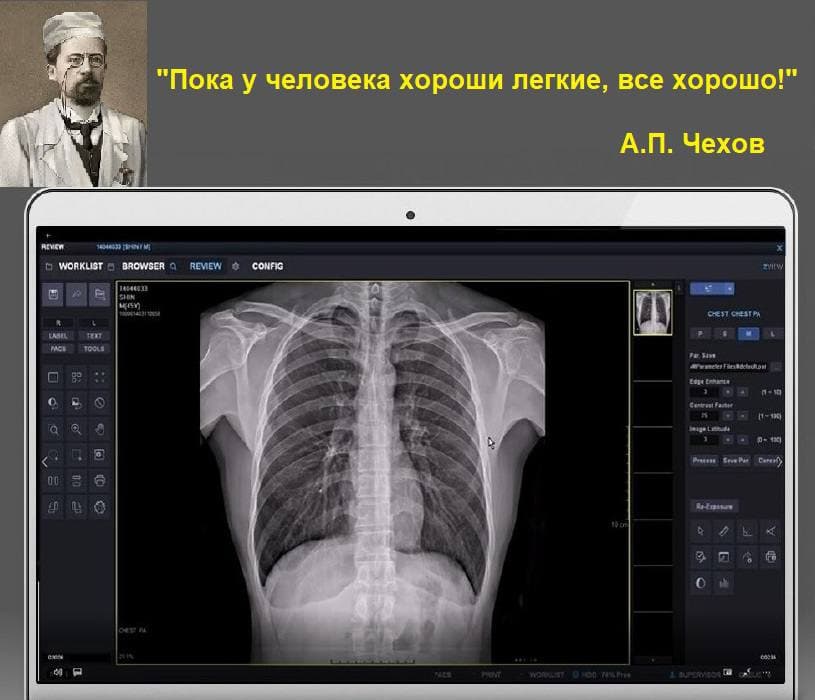Click the Process button
The height and width of the screenshot is (700, 815).
tap(703, 461)
